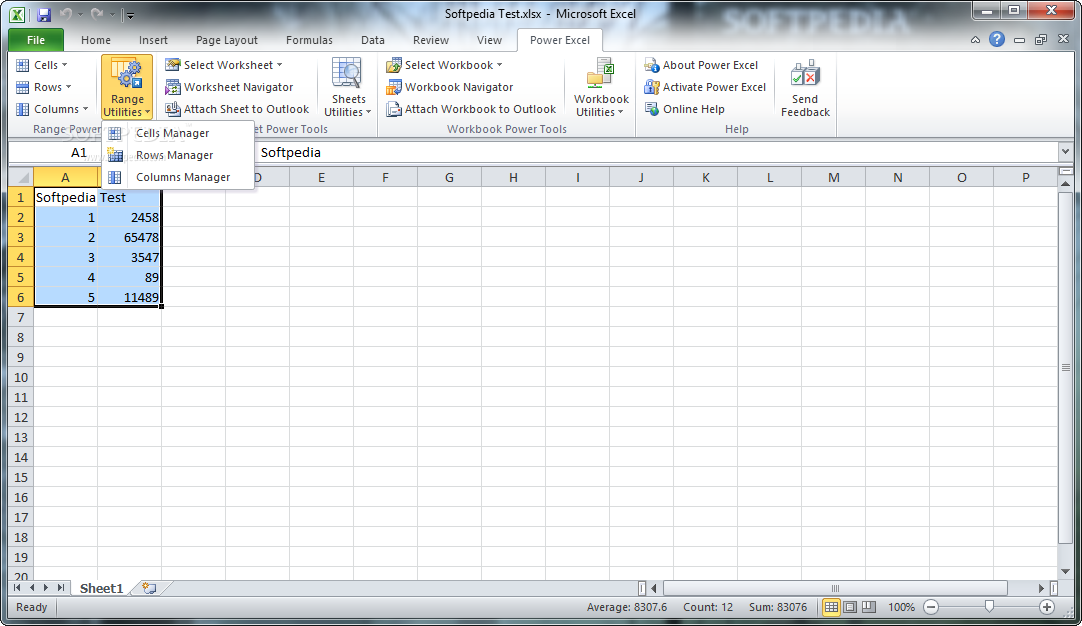Select the Sheet1 tab
The image size is (1082, 626).
click(101, 588)
